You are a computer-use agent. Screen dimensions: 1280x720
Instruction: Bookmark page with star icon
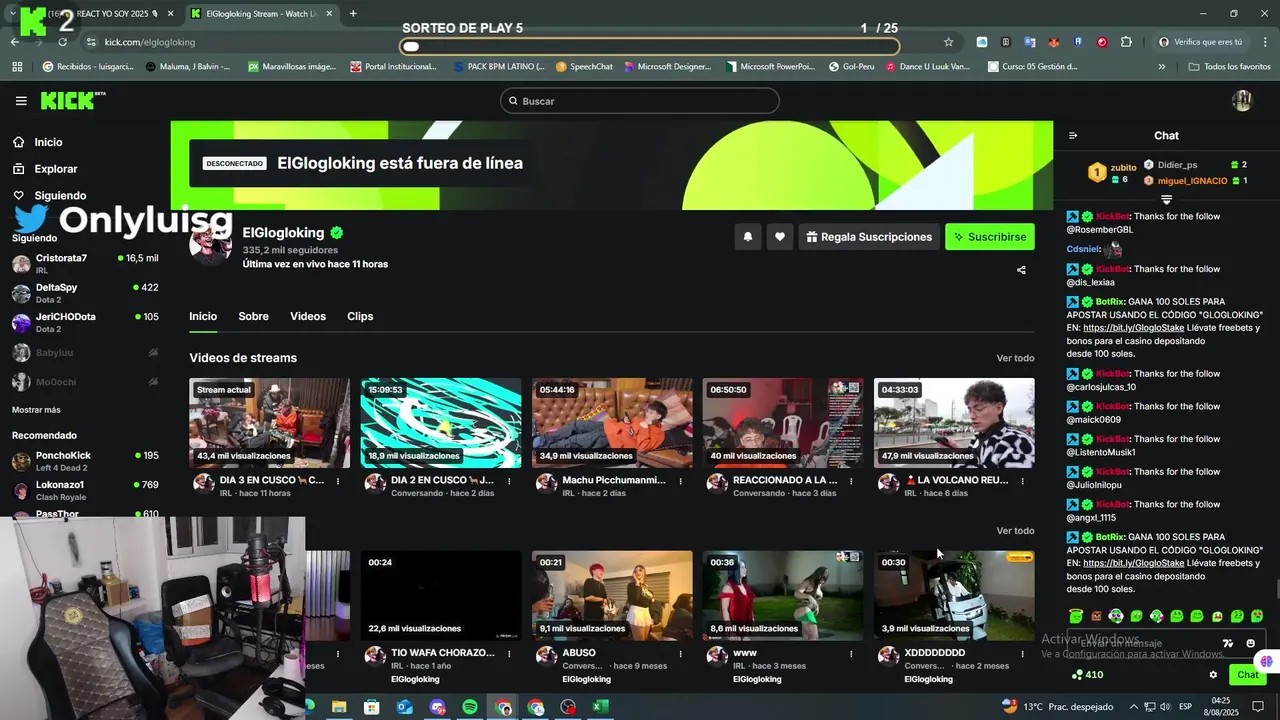(948, 42)
